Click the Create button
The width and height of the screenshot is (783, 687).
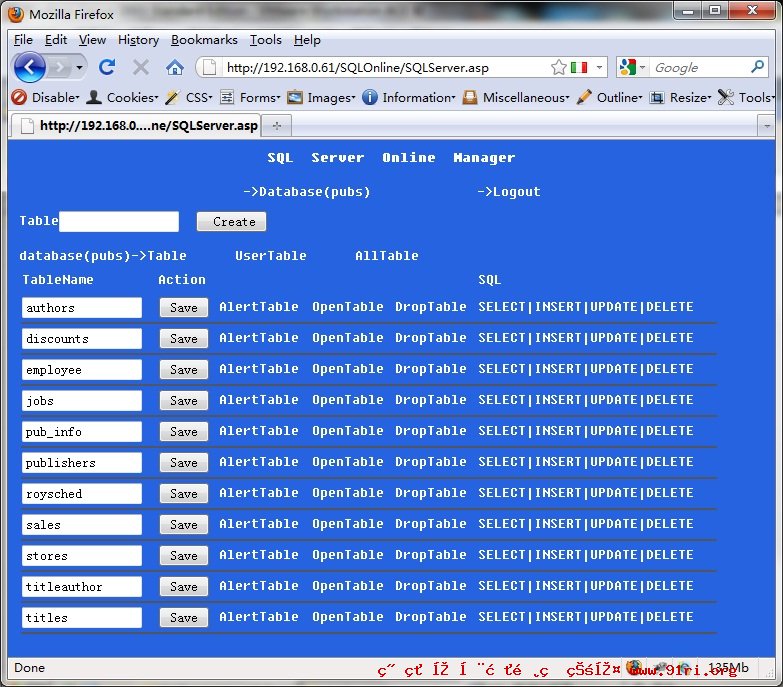pos(231,222)
